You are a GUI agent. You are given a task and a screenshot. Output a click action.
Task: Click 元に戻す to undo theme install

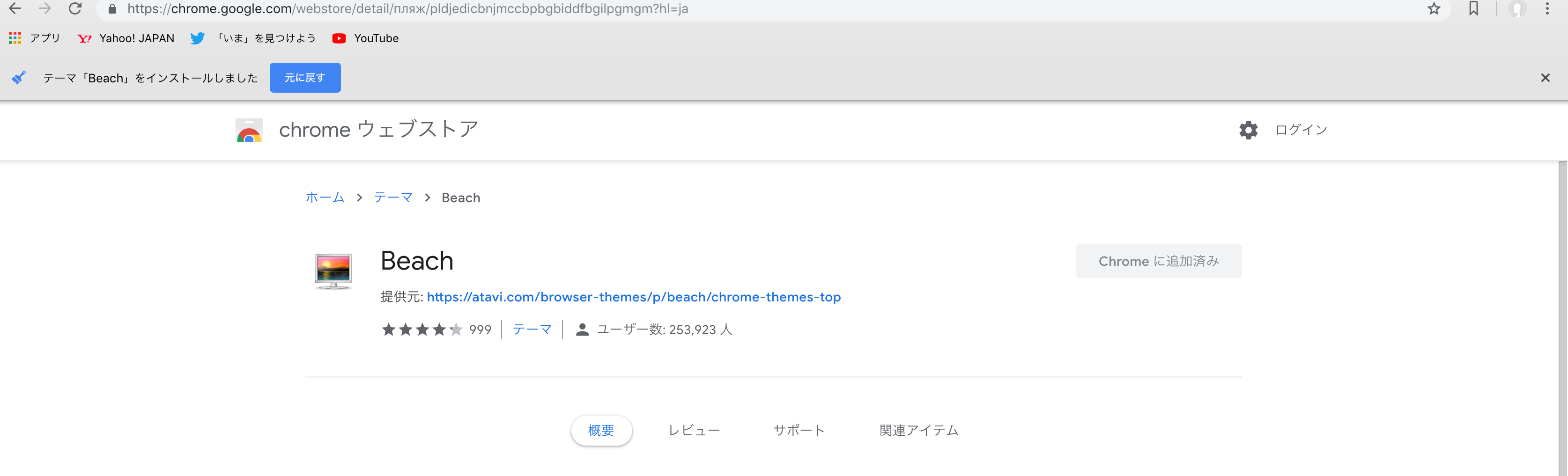click(305, 78)
